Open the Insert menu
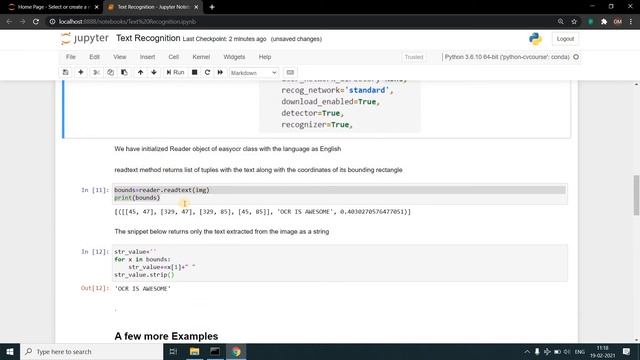 [147, 57]
